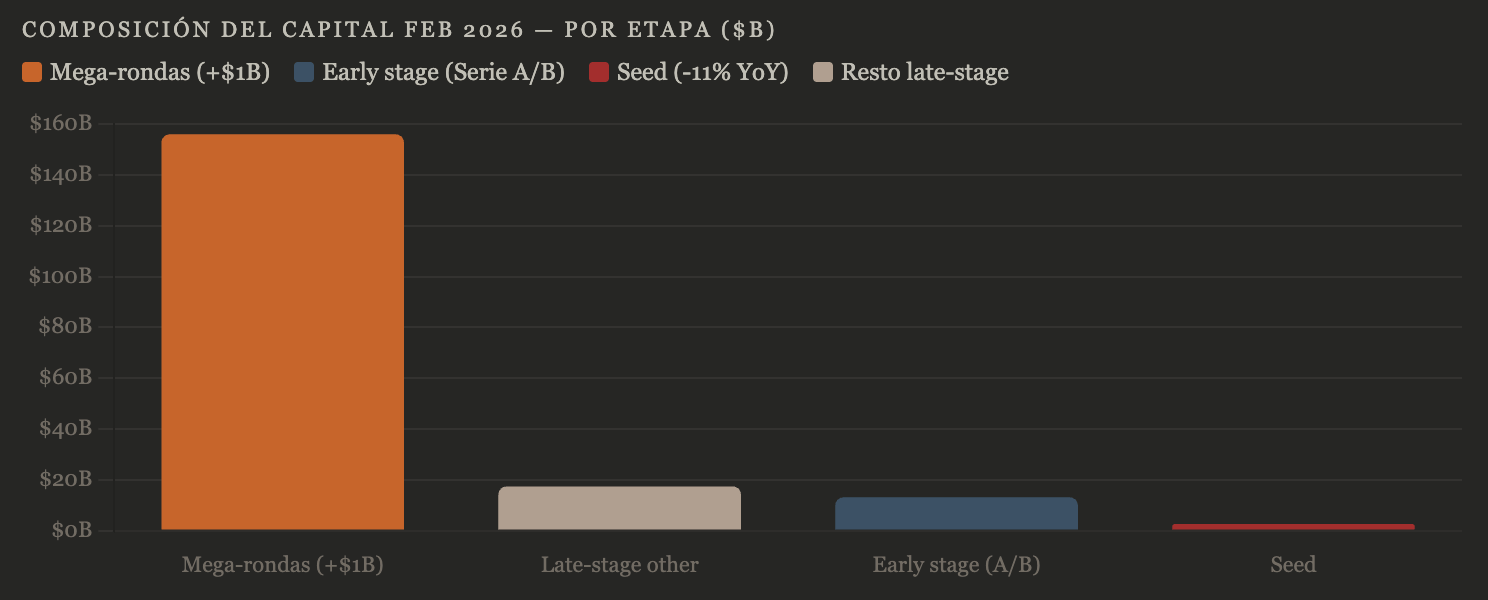Image resolution: width=1488 pixels, height=600 pixels.
Task: Toggle the Early stage (Serie A/B) legend label
Action: pyautogui.click(x=444, y=72)
